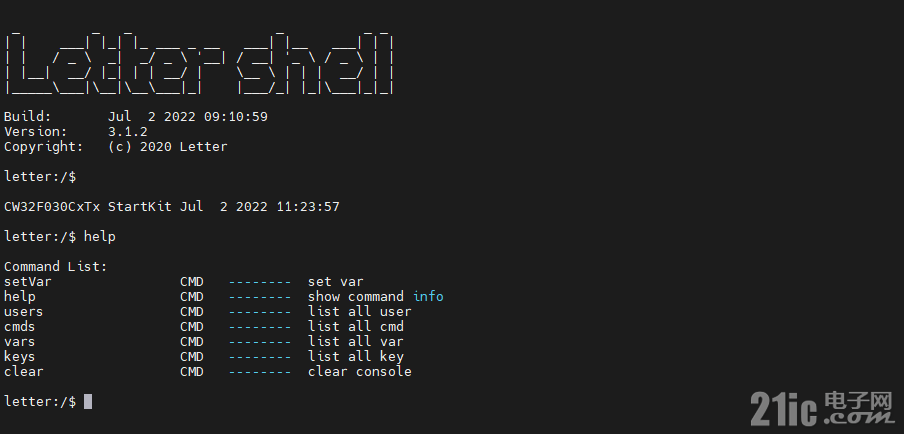Click the Build date text
904x434 pixels.
coord(188,117)
